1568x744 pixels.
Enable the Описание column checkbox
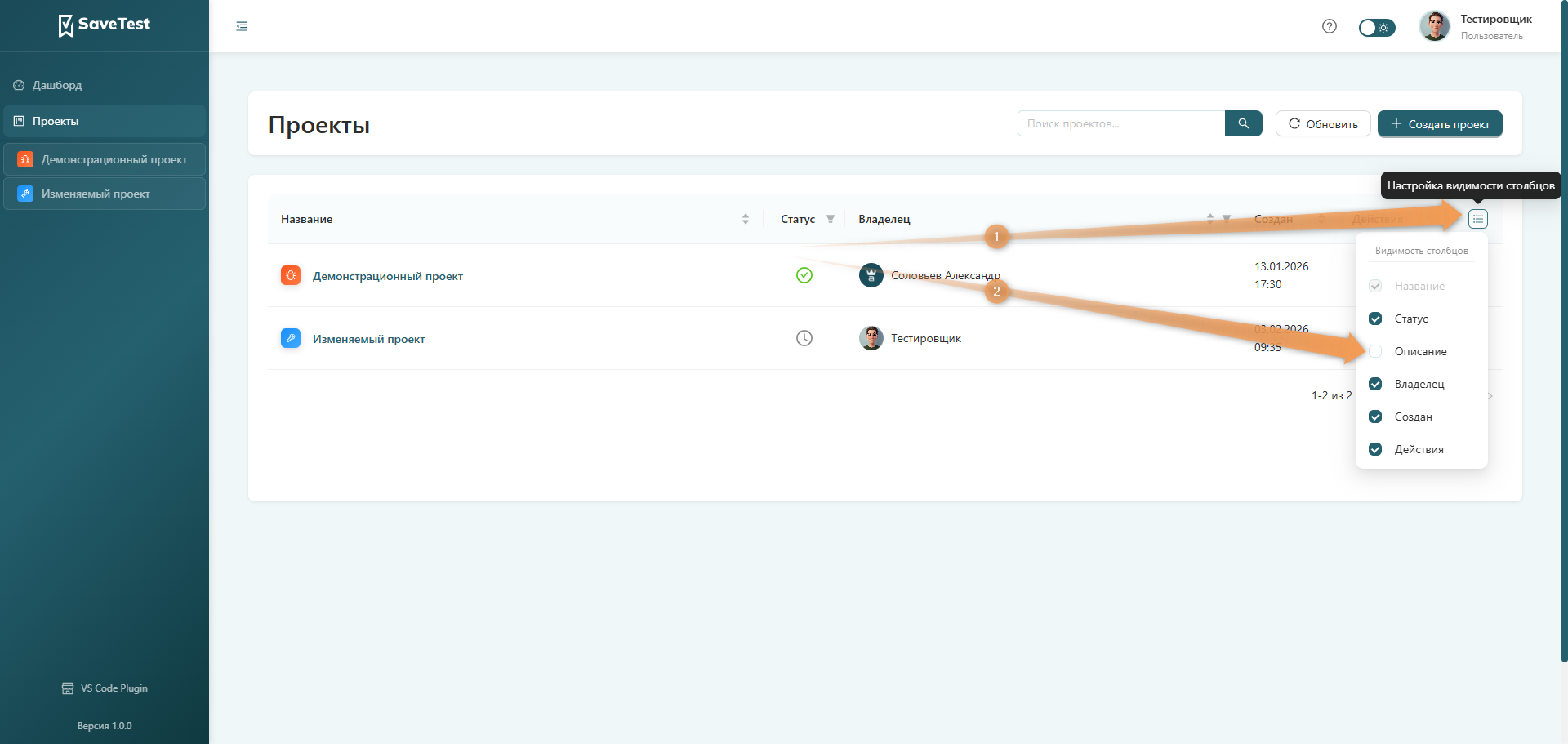(x=1375, y=351)
